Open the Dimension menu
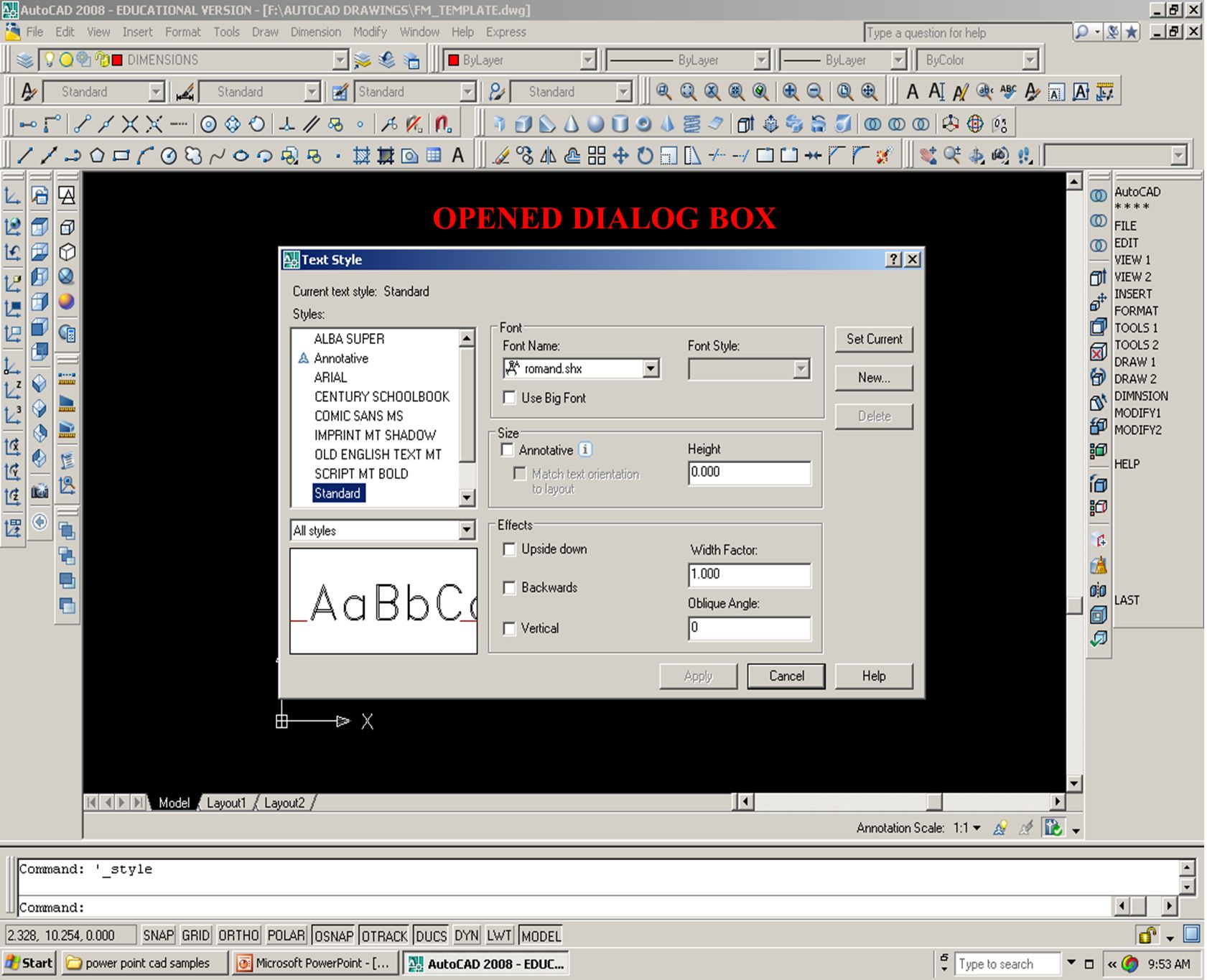 click(x=316, y=32)
